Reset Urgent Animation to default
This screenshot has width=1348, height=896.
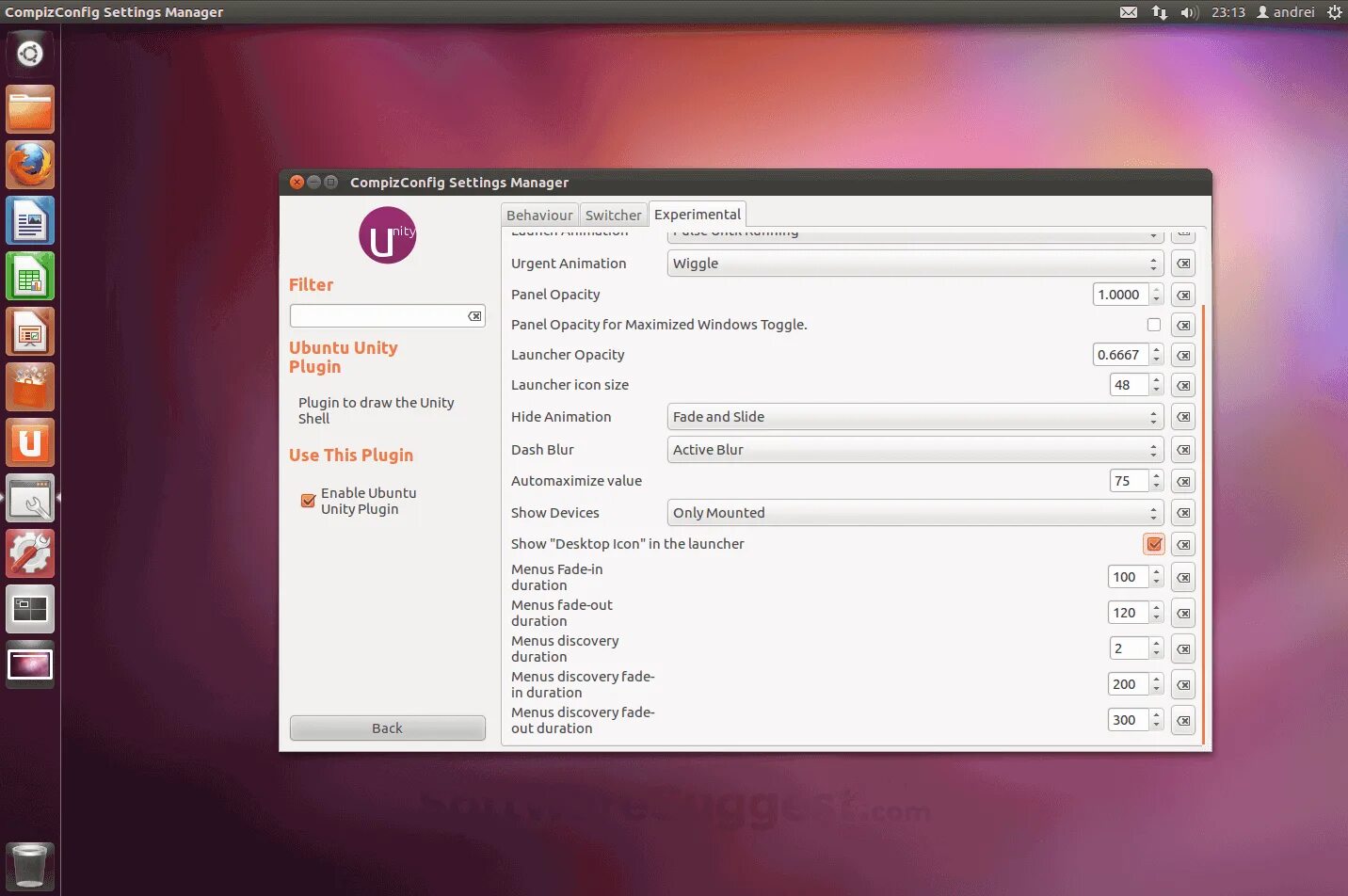point(1183,264)
